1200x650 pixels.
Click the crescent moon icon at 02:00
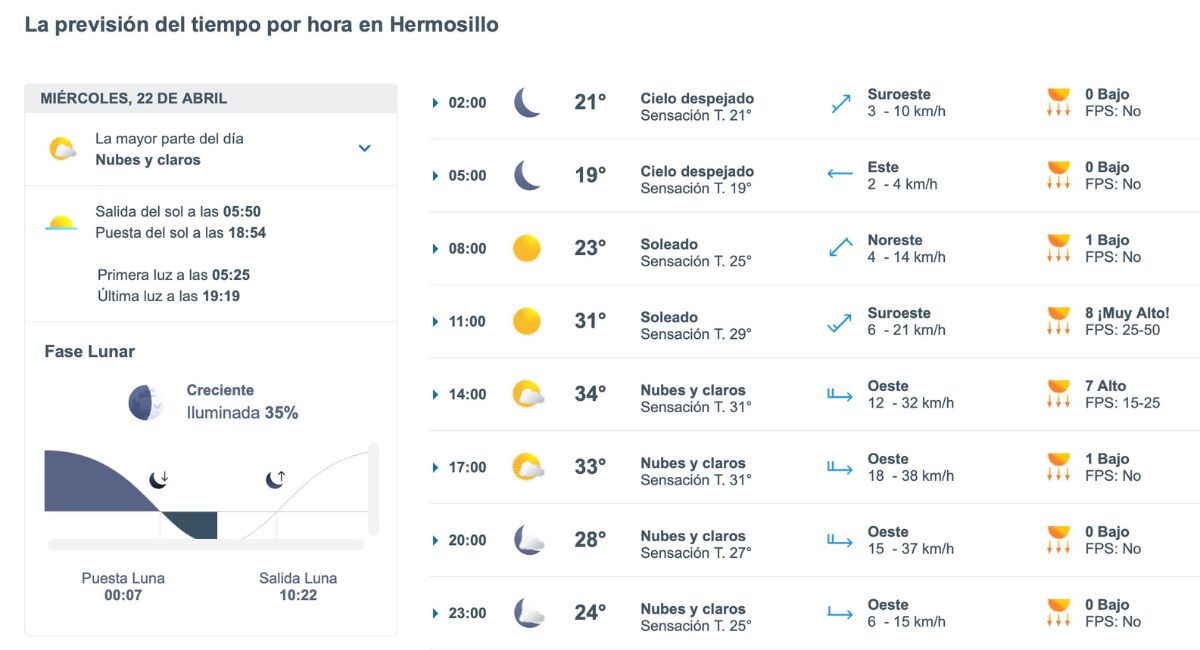(x=525, y=100)
